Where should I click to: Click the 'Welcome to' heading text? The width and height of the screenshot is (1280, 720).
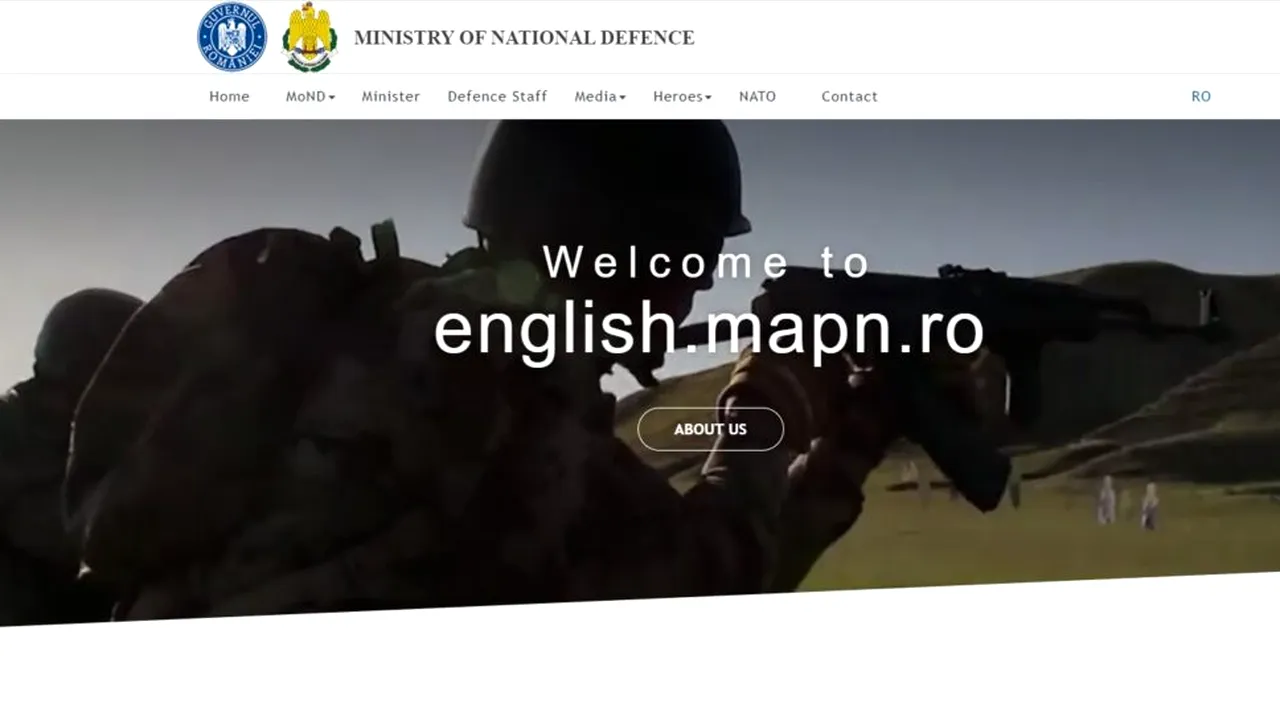coord(708,262)
